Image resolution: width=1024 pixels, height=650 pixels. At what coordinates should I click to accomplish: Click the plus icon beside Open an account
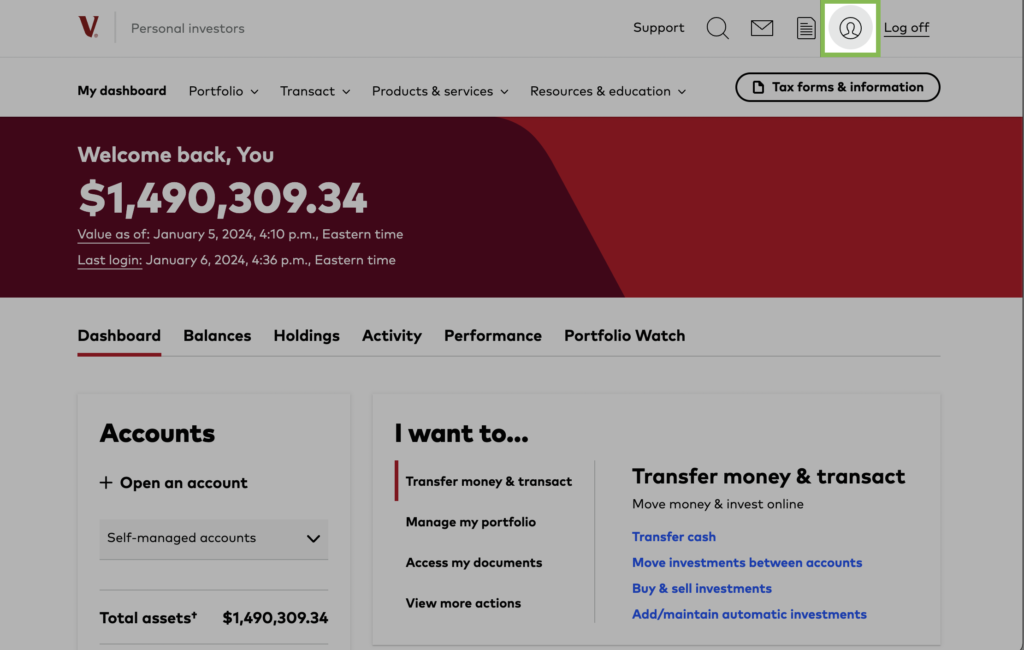106,483
